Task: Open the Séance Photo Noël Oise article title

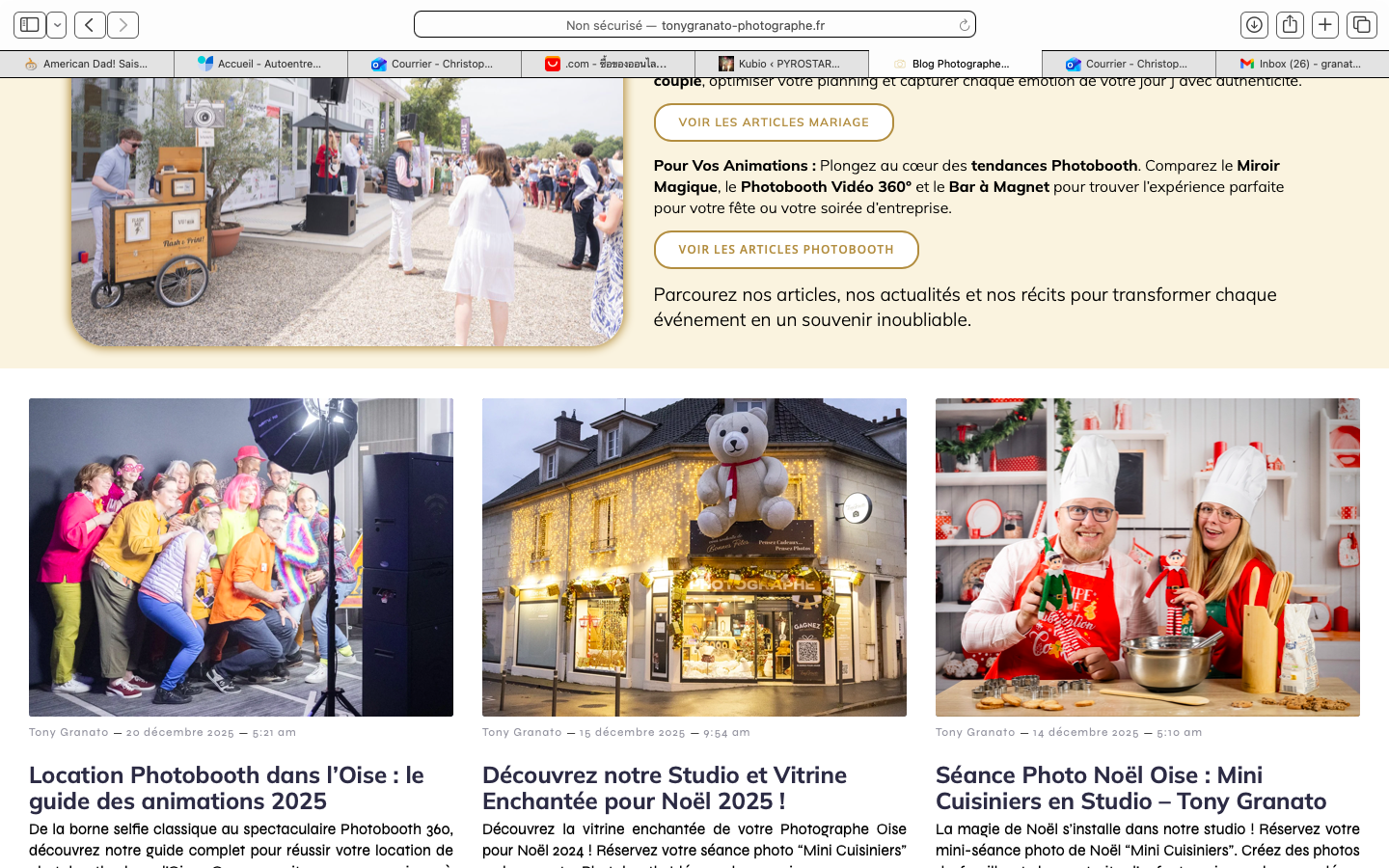Action: coord(1130,788)
